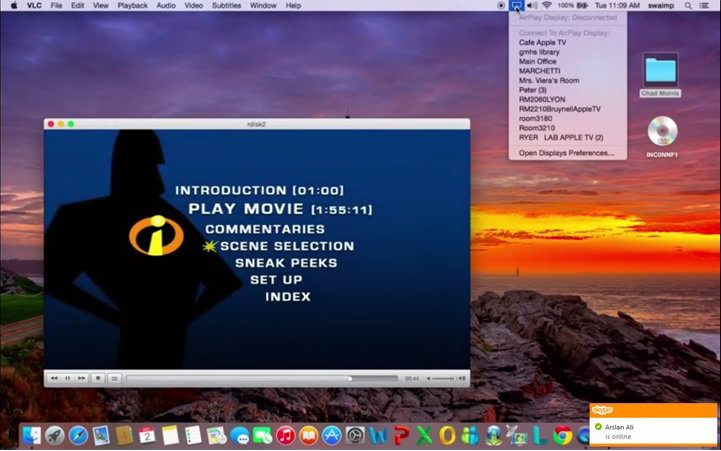Pause playback in the VLC controls
The height and width of the screenshot is (451, 721).
(x=67, y=378)
